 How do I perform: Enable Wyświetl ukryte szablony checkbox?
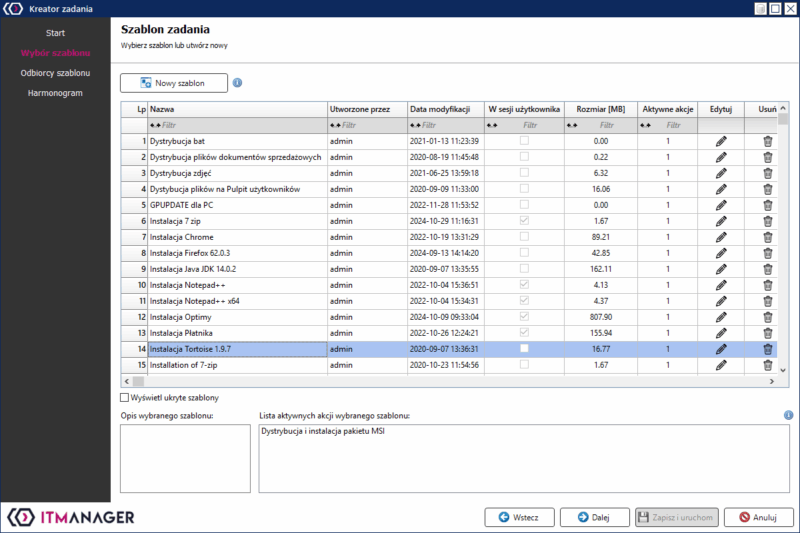125,397
